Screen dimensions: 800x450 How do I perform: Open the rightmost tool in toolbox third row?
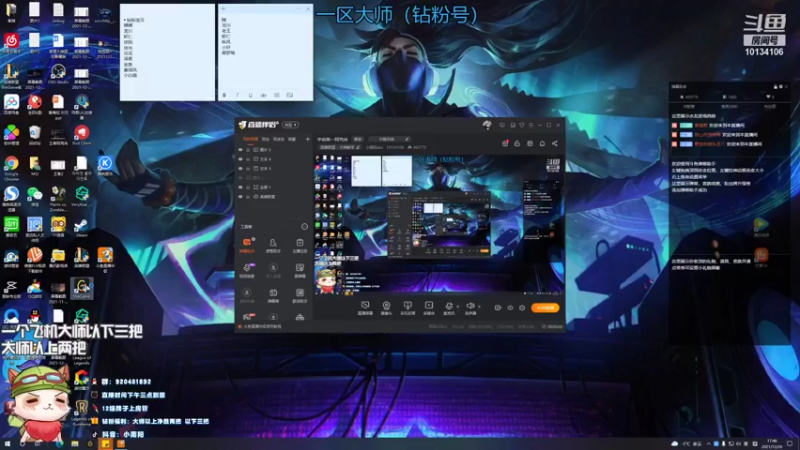(x=299, y=294)
